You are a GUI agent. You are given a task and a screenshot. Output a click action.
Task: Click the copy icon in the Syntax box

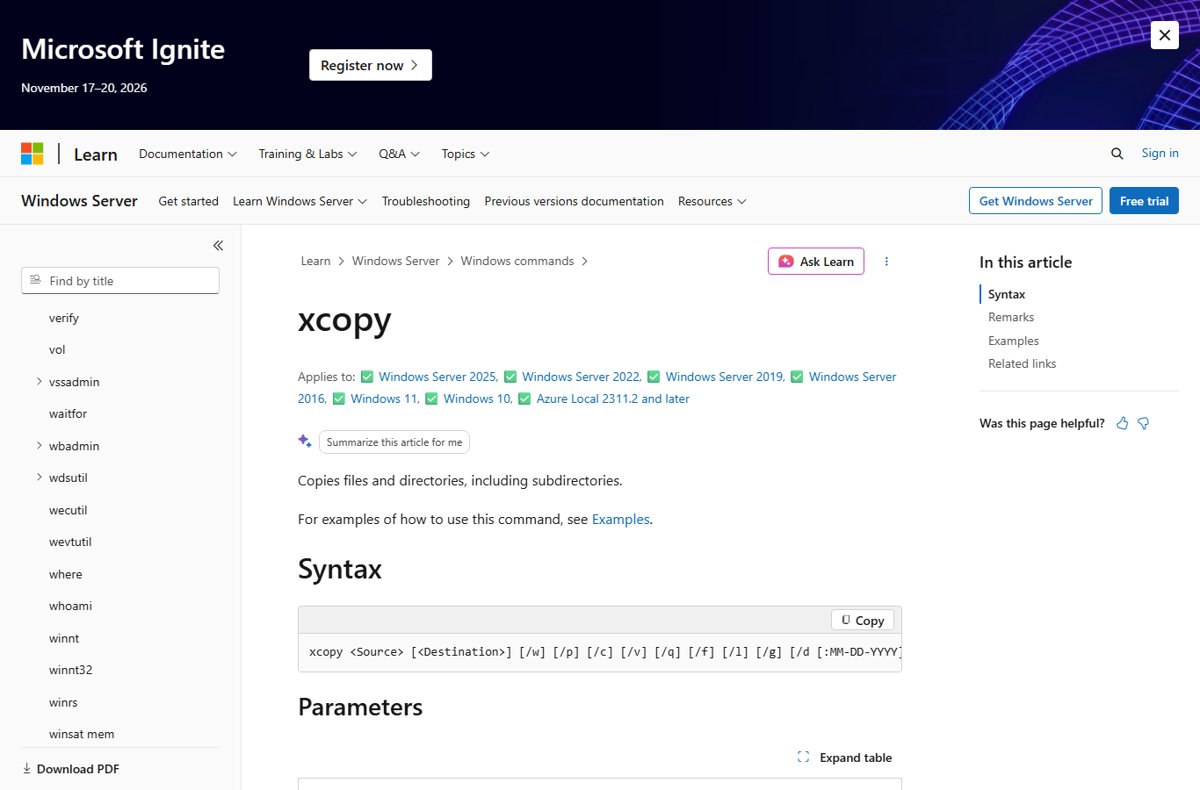846,620
